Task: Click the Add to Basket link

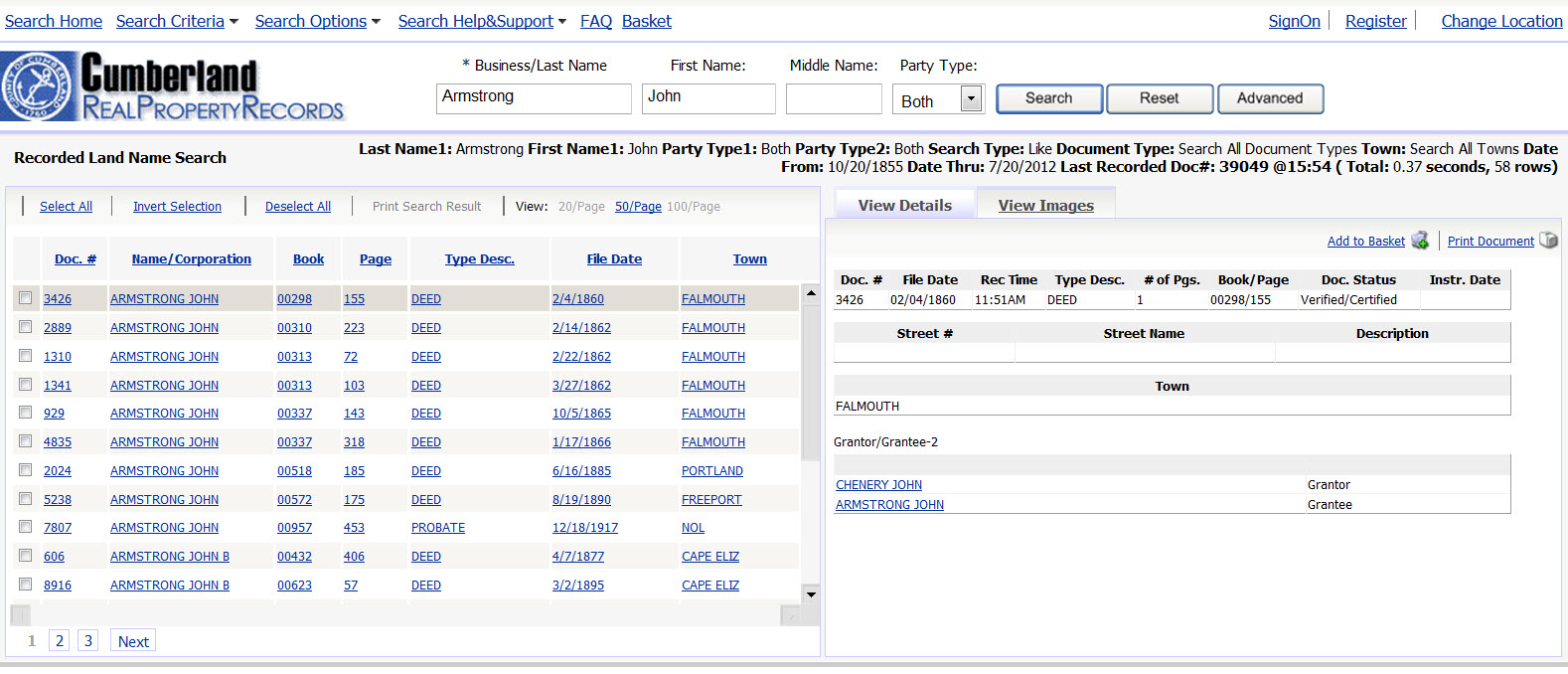Action: [x=1366, y=241]
